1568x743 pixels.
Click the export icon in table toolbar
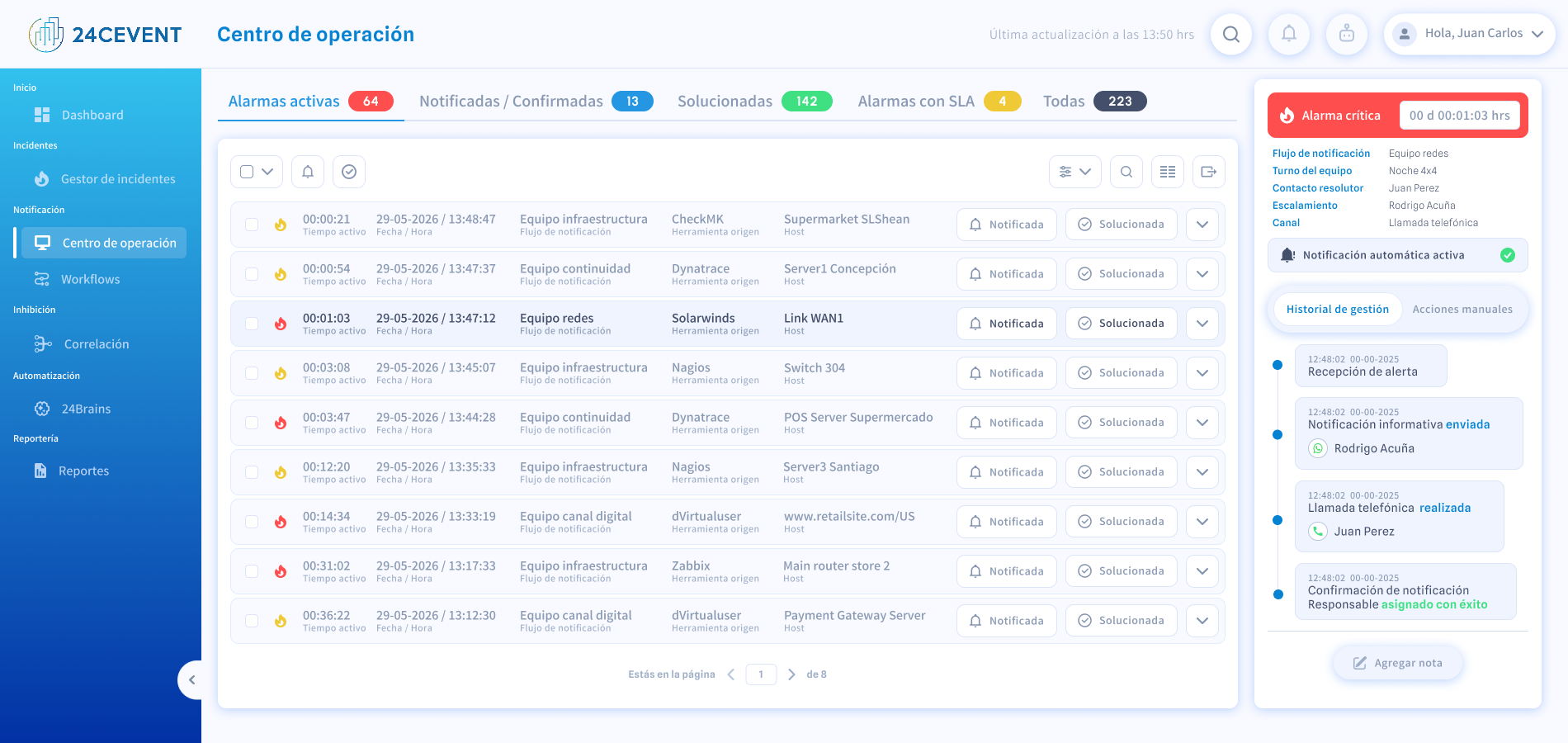[x=1209, y=172]
